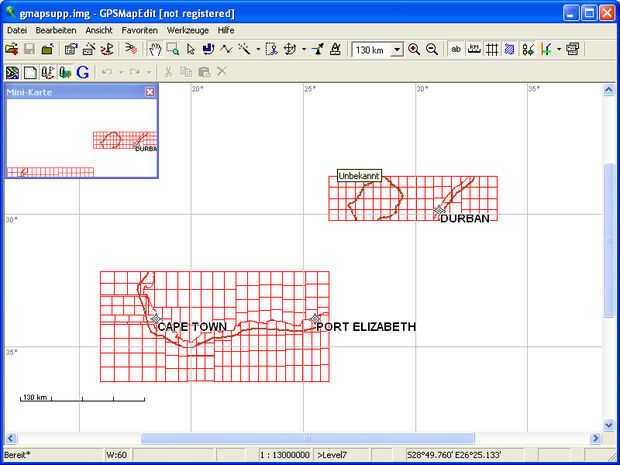Click the GPS satellite dish tool icon
The height and width of the screenshot is (465, 620).
point(318,49)
